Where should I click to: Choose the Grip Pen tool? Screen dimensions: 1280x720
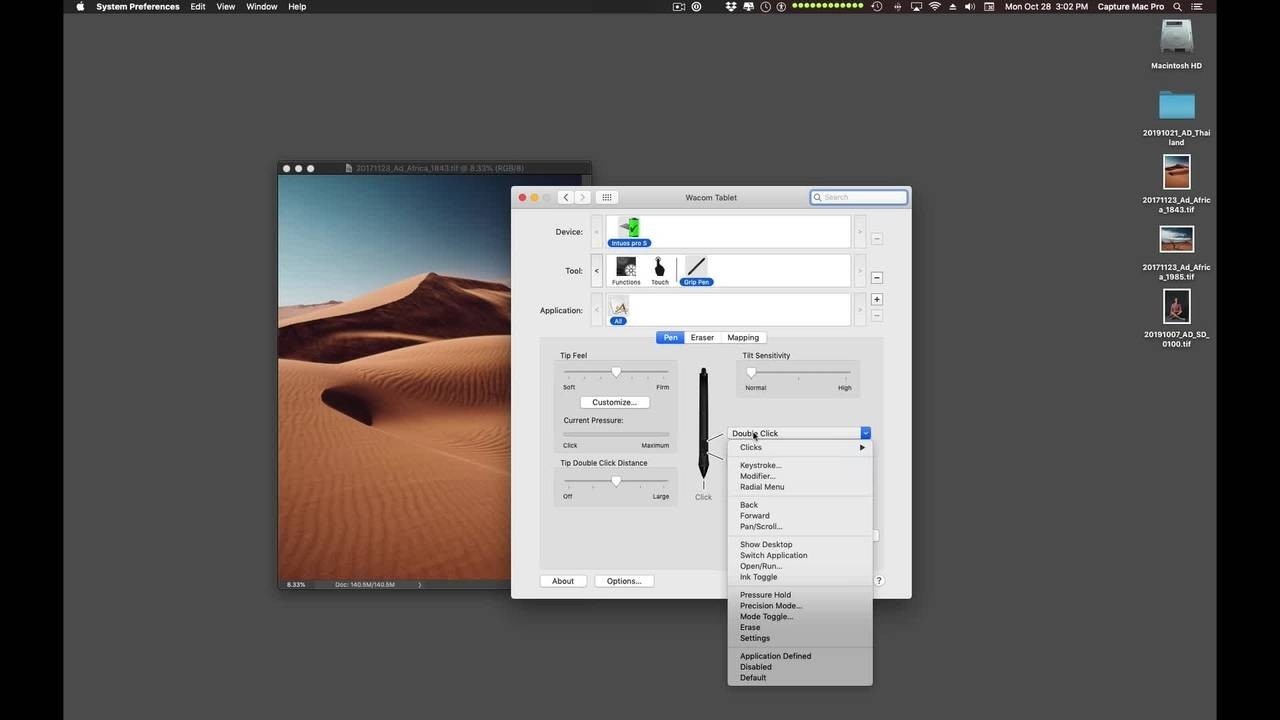696,270
